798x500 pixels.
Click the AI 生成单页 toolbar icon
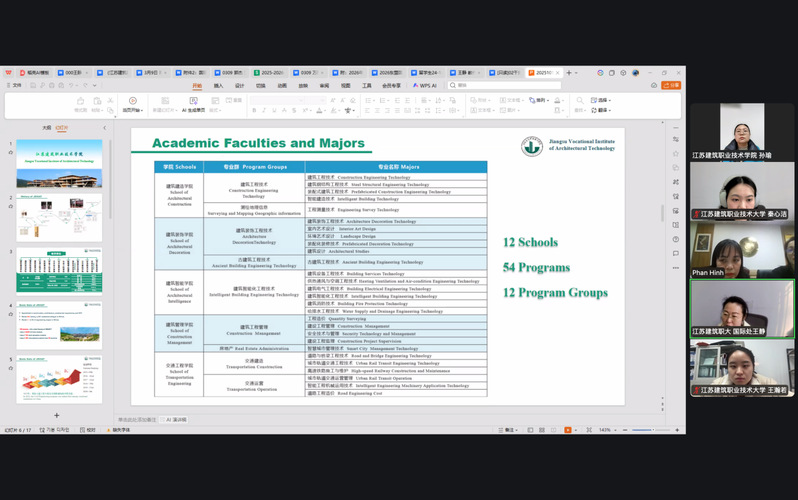click(192, 104)
